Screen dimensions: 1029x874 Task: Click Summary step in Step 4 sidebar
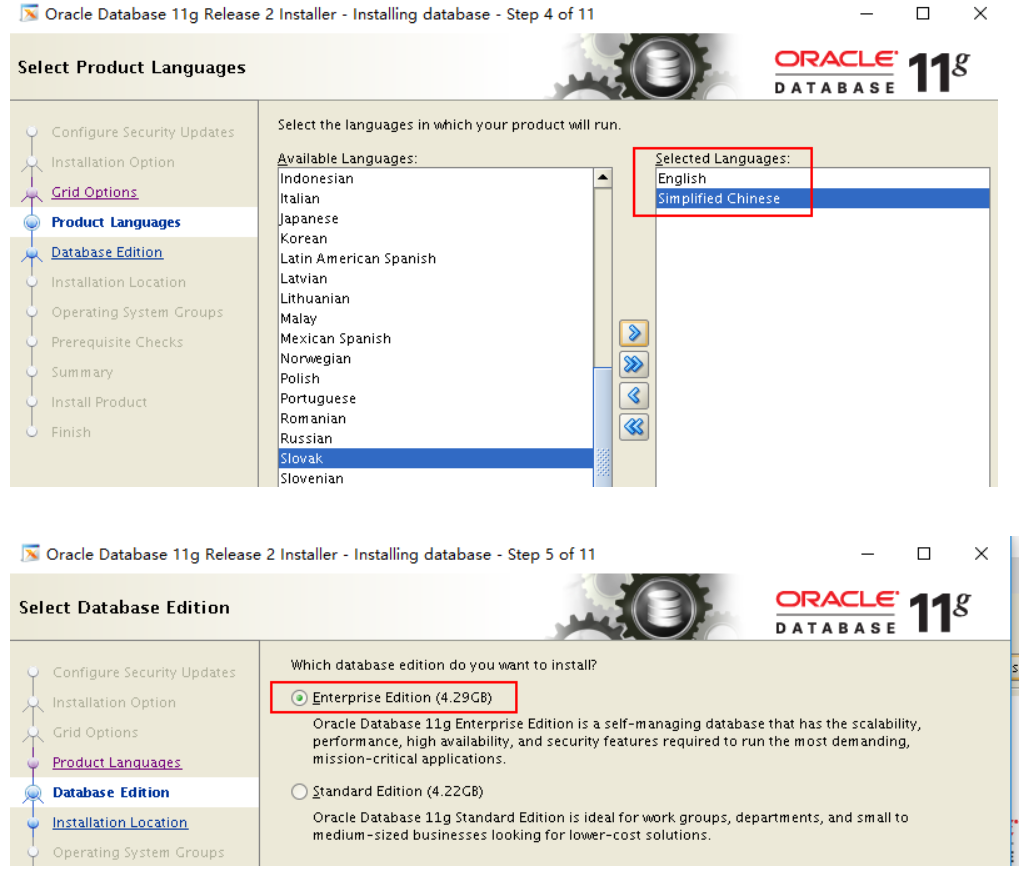tap(82, 372)
